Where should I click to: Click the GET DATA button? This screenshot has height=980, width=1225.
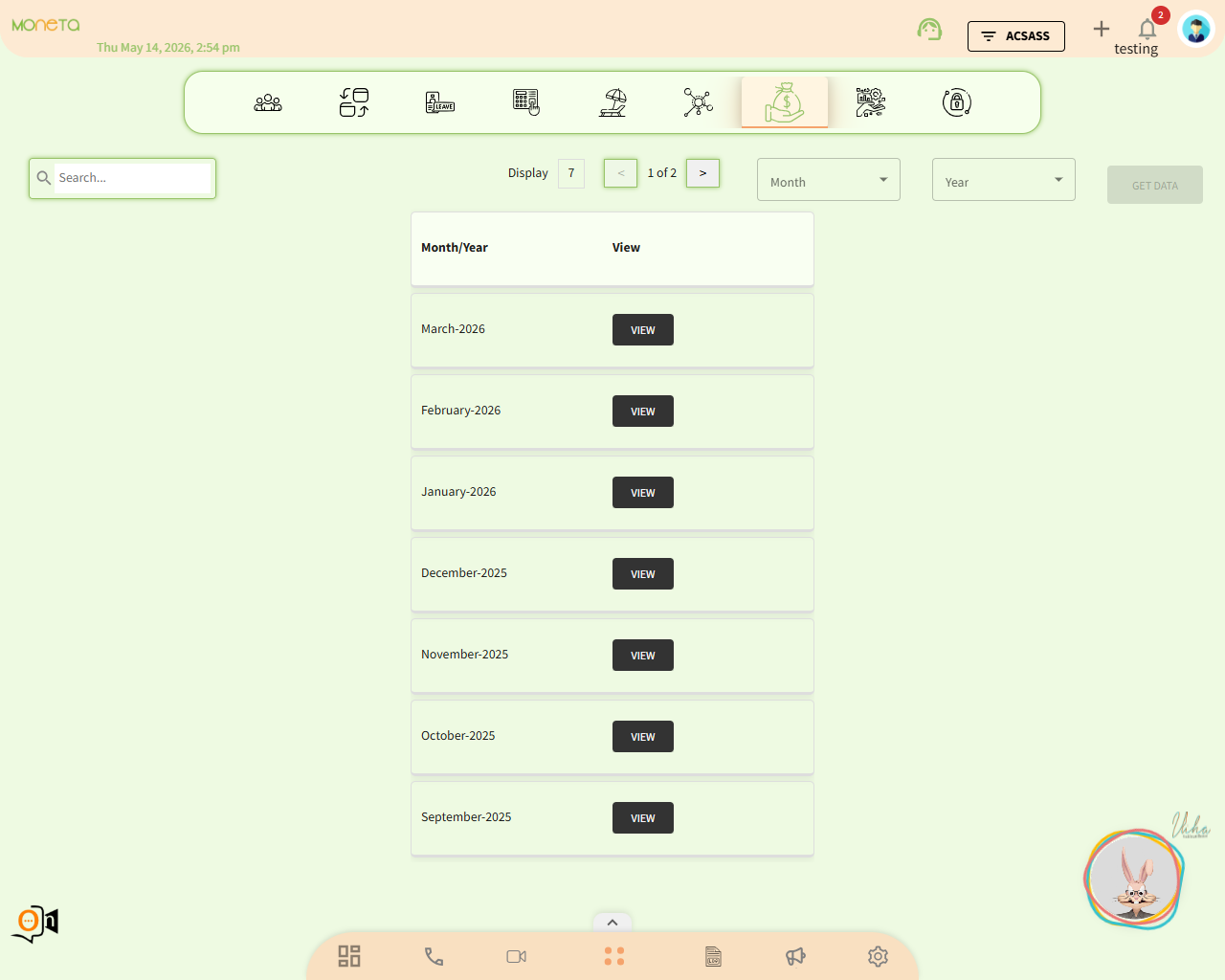coord(1155,185)
